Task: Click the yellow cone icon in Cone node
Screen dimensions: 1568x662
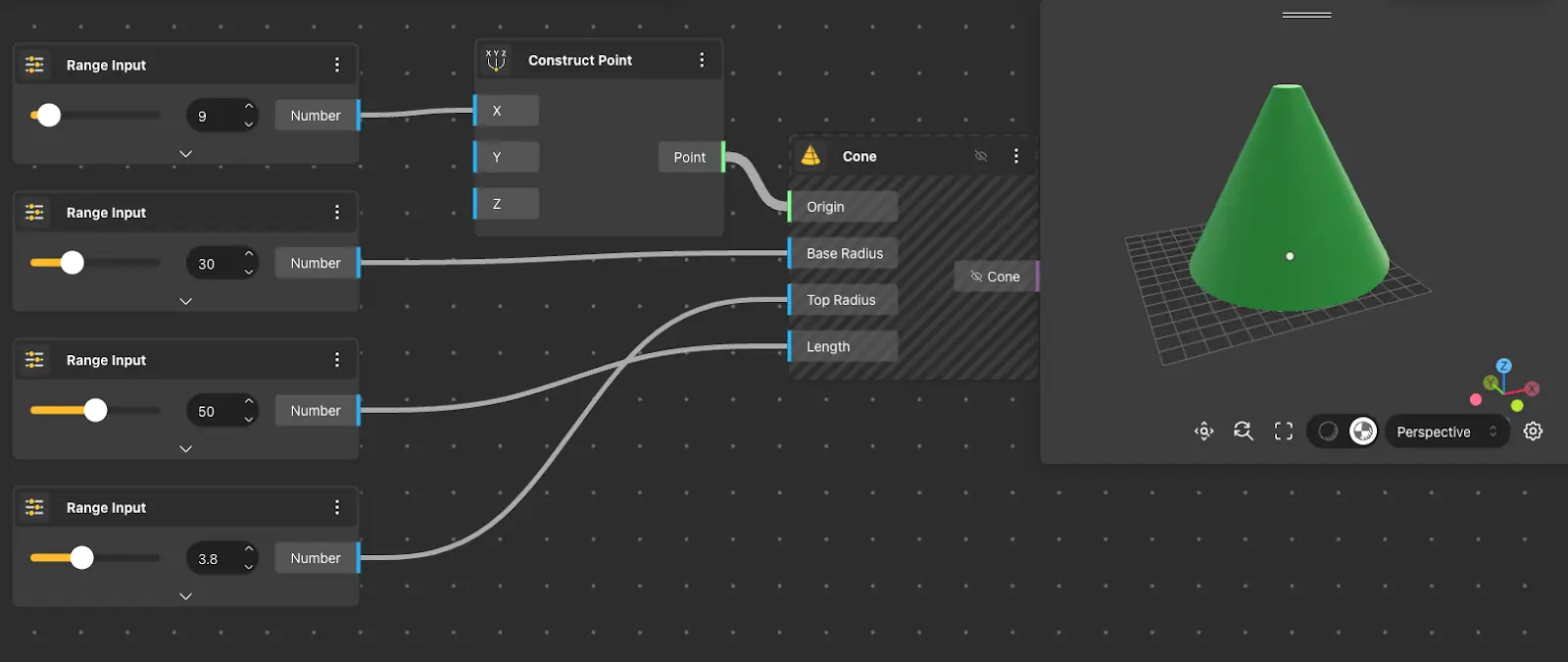Action: [810, 156]
